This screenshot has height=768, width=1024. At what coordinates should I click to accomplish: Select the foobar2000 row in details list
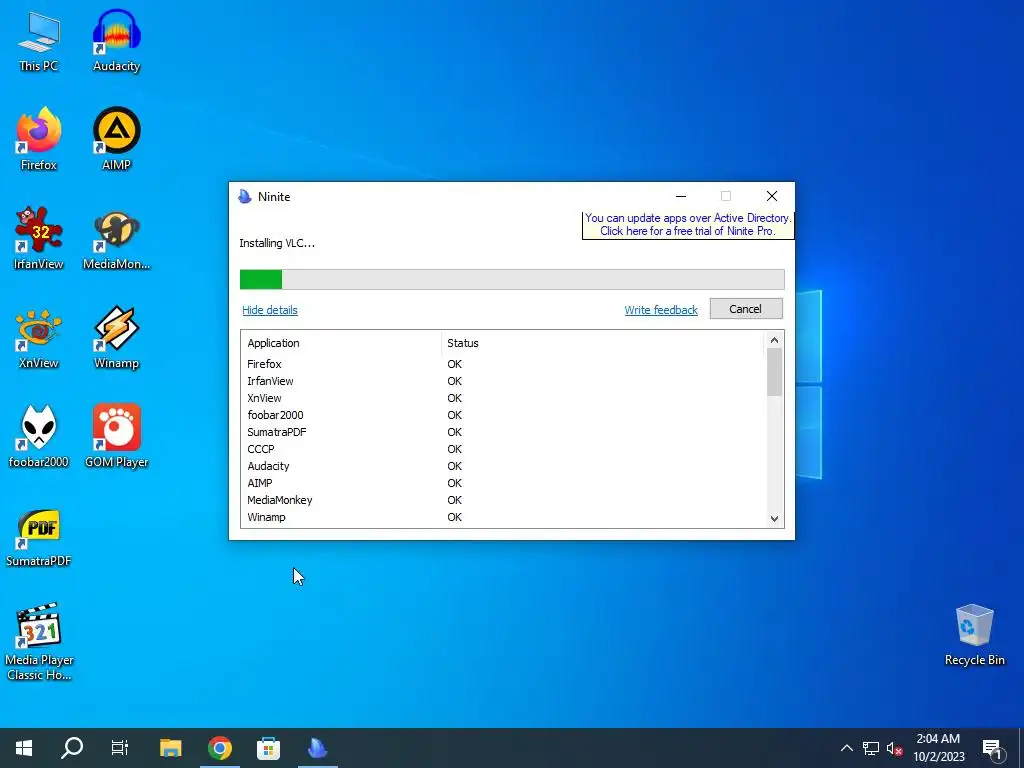(x=503, y=415)
